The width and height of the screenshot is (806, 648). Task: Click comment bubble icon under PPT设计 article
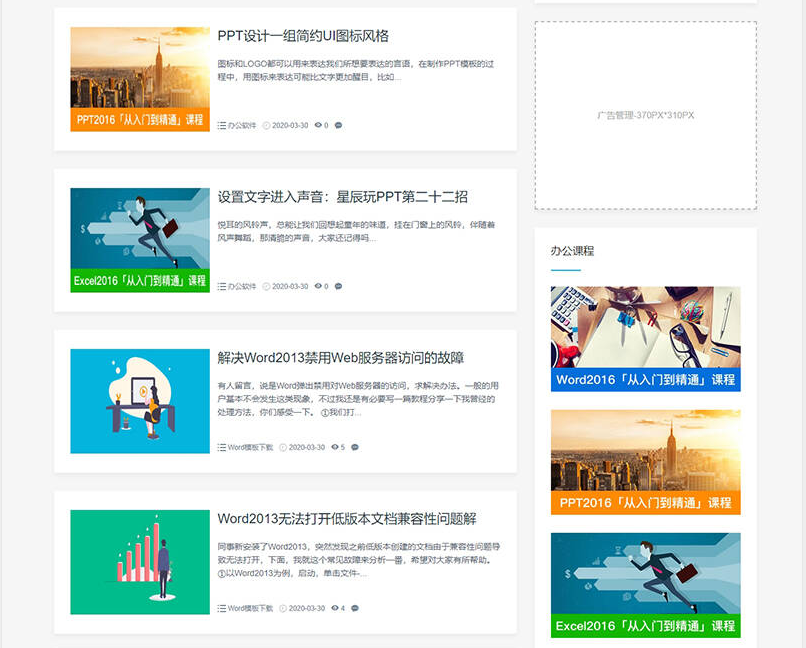click(x=338, y=126)
